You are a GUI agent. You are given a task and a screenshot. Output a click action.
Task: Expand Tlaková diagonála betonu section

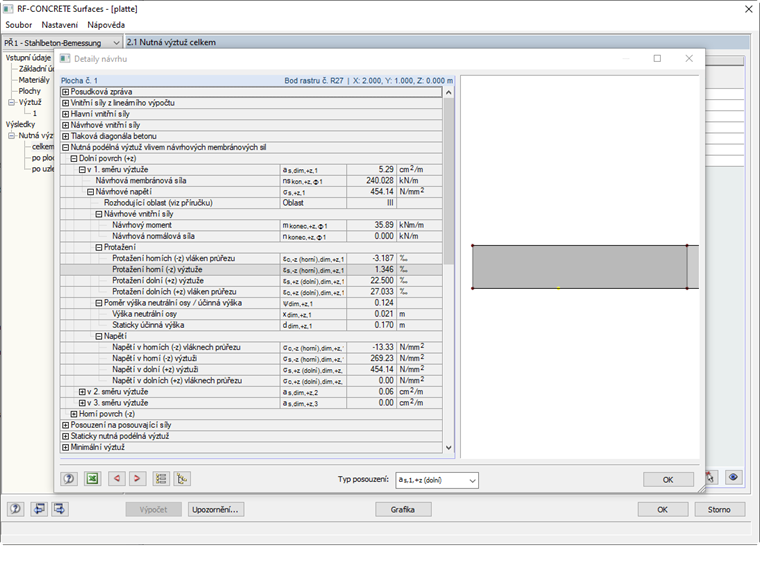[65, 136]
